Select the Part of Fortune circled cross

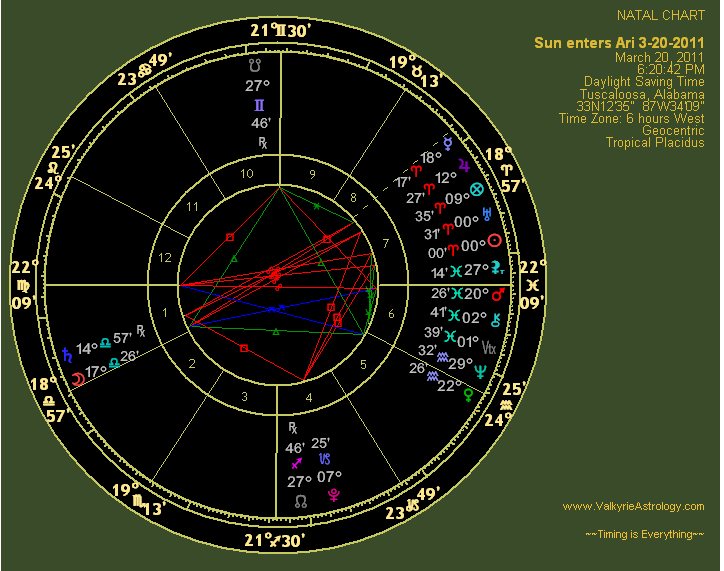pyautogui.click(x=476, y=189)
